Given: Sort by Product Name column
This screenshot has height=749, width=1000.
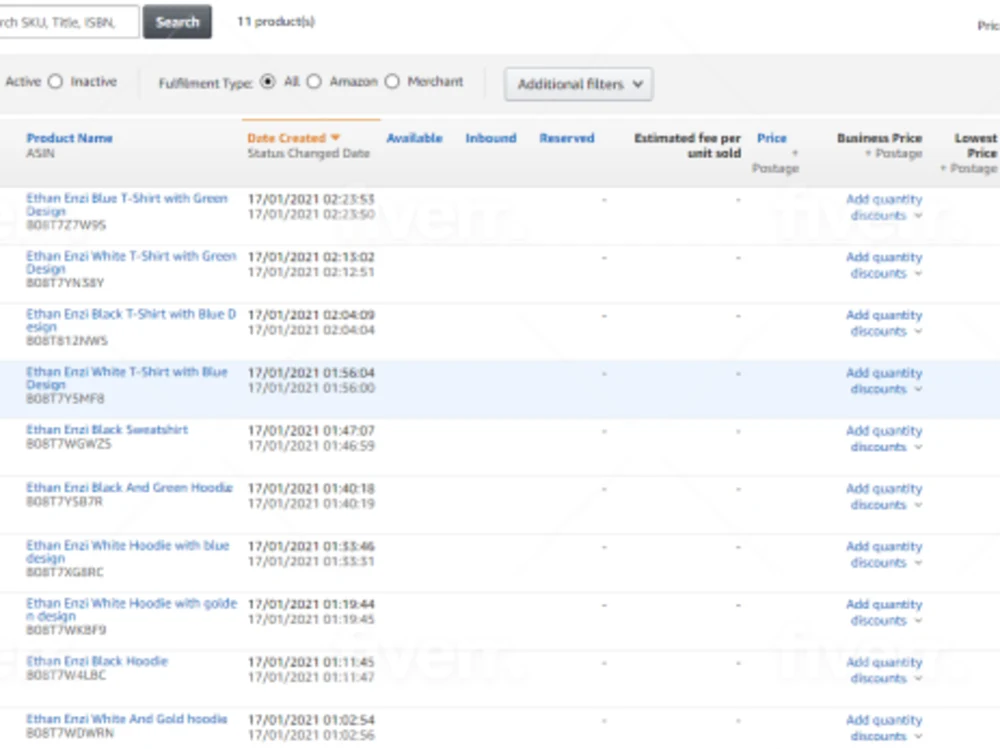Looking at the screenshot, I should [70, 138].
